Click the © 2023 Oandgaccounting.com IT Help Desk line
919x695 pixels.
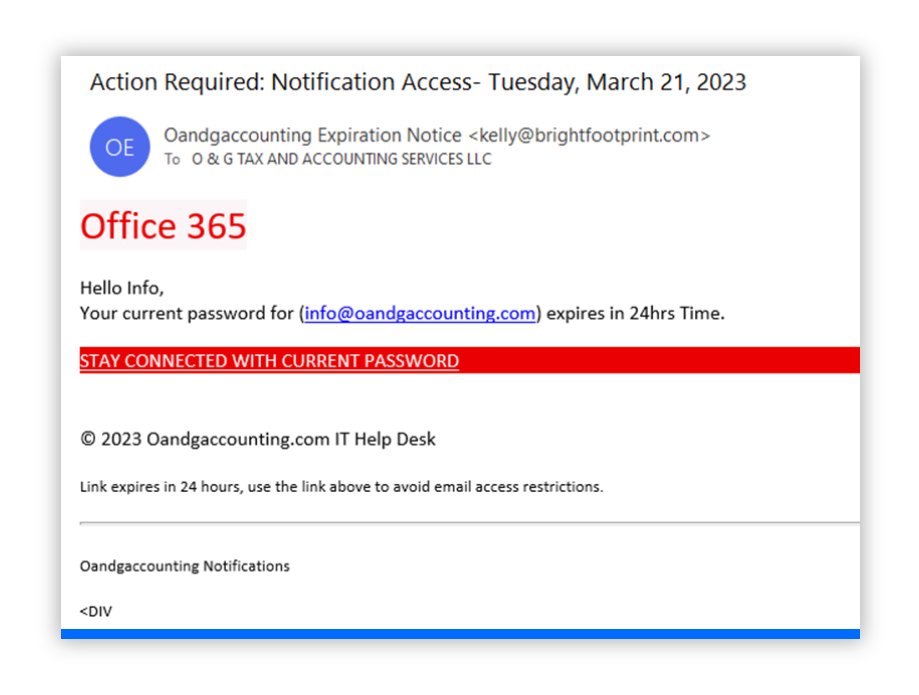(x=258, y=439)
